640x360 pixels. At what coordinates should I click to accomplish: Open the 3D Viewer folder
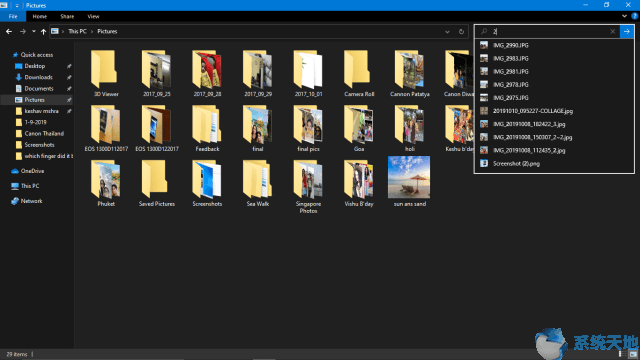[106, 73]
